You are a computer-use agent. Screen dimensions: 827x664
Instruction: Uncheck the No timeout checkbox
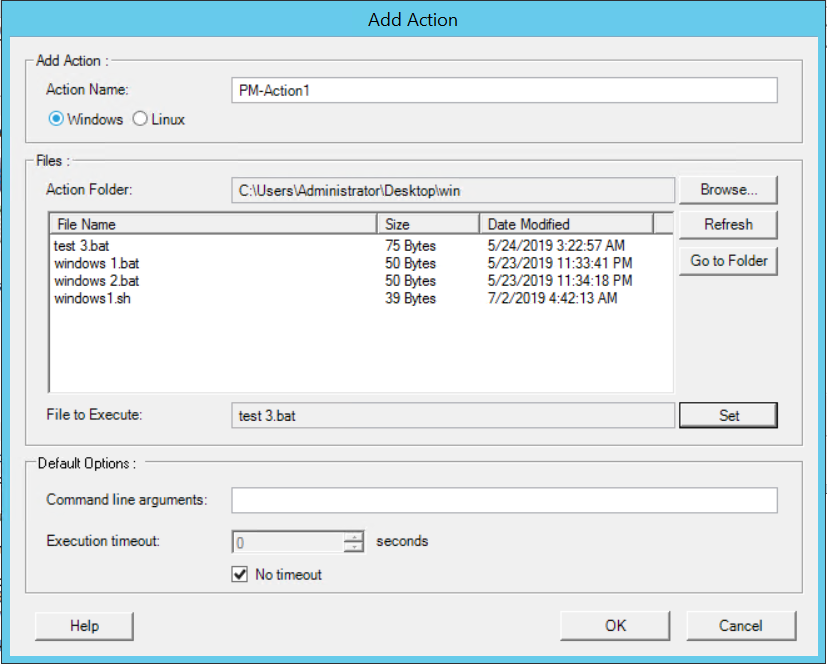coord(240,574)
